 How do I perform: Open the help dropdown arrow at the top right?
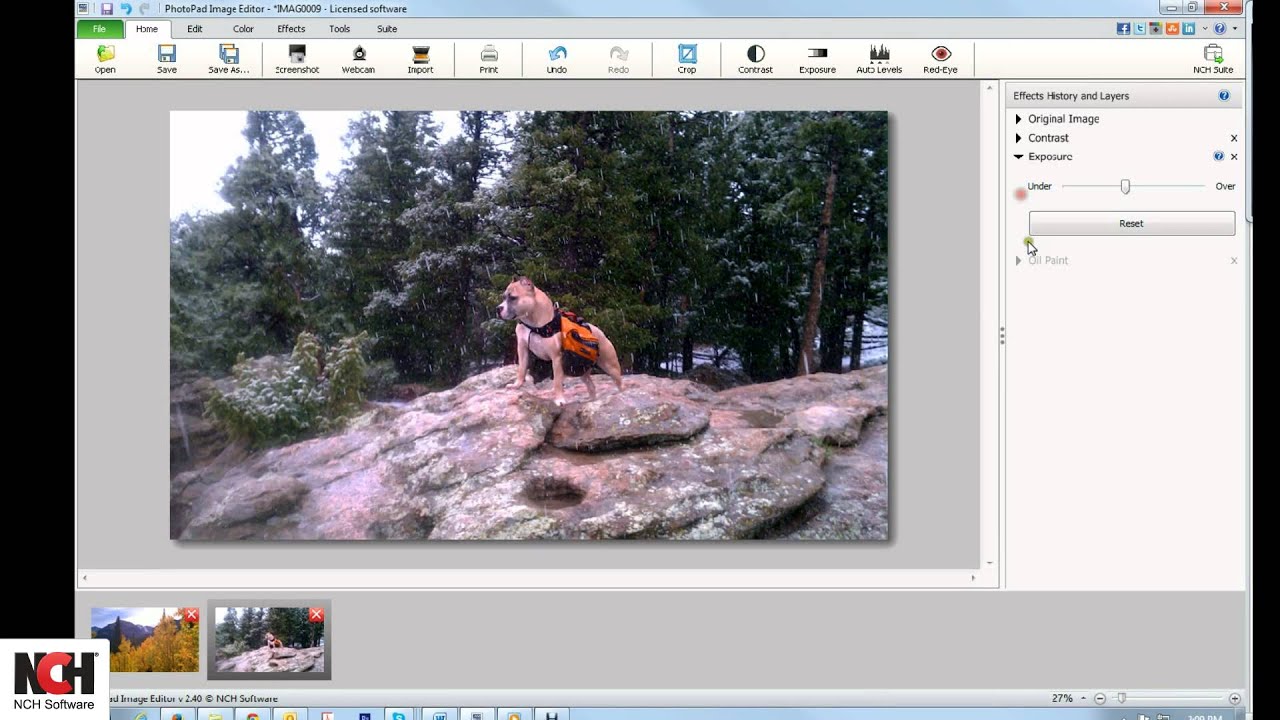(1234, 29)
